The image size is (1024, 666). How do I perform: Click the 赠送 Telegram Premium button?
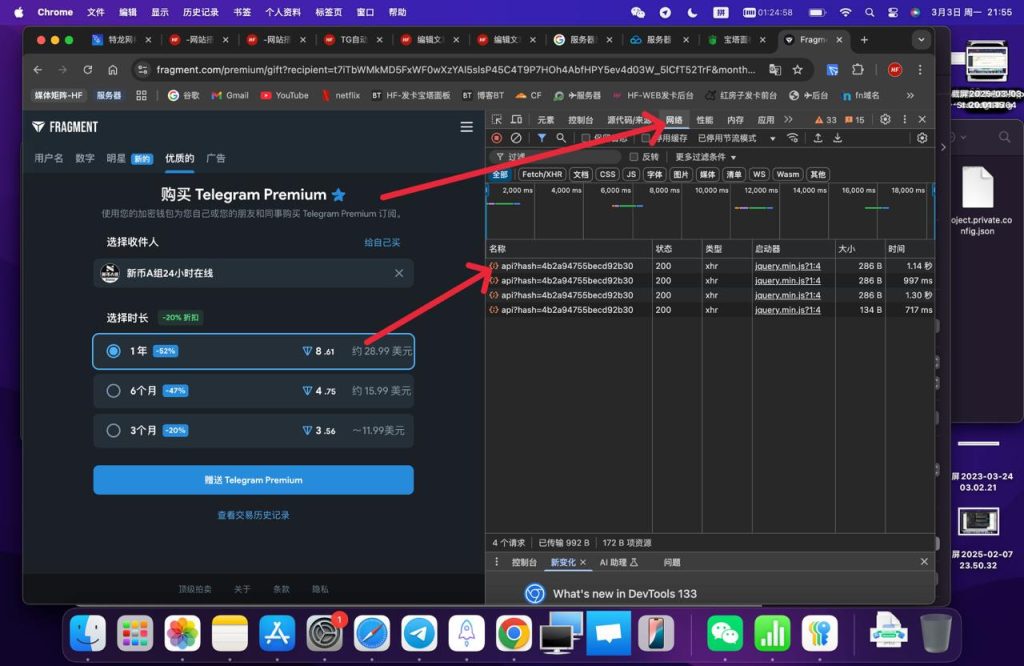click(x=253, y=480)
